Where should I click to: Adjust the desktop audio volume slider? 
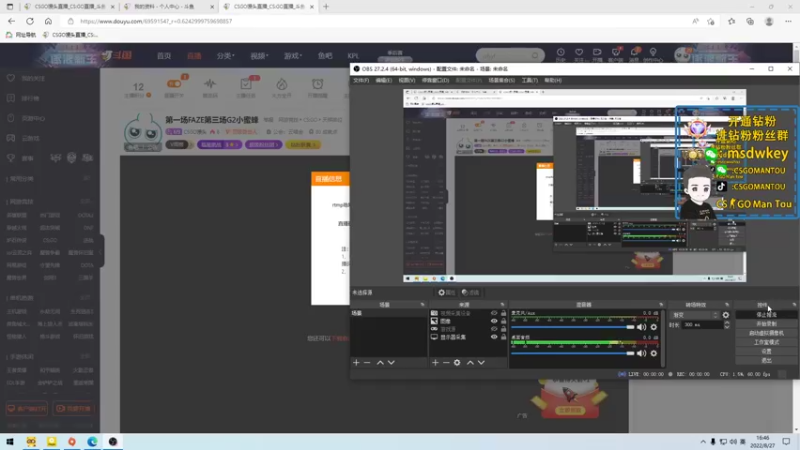pyautogui.click(x=572, y=353)
